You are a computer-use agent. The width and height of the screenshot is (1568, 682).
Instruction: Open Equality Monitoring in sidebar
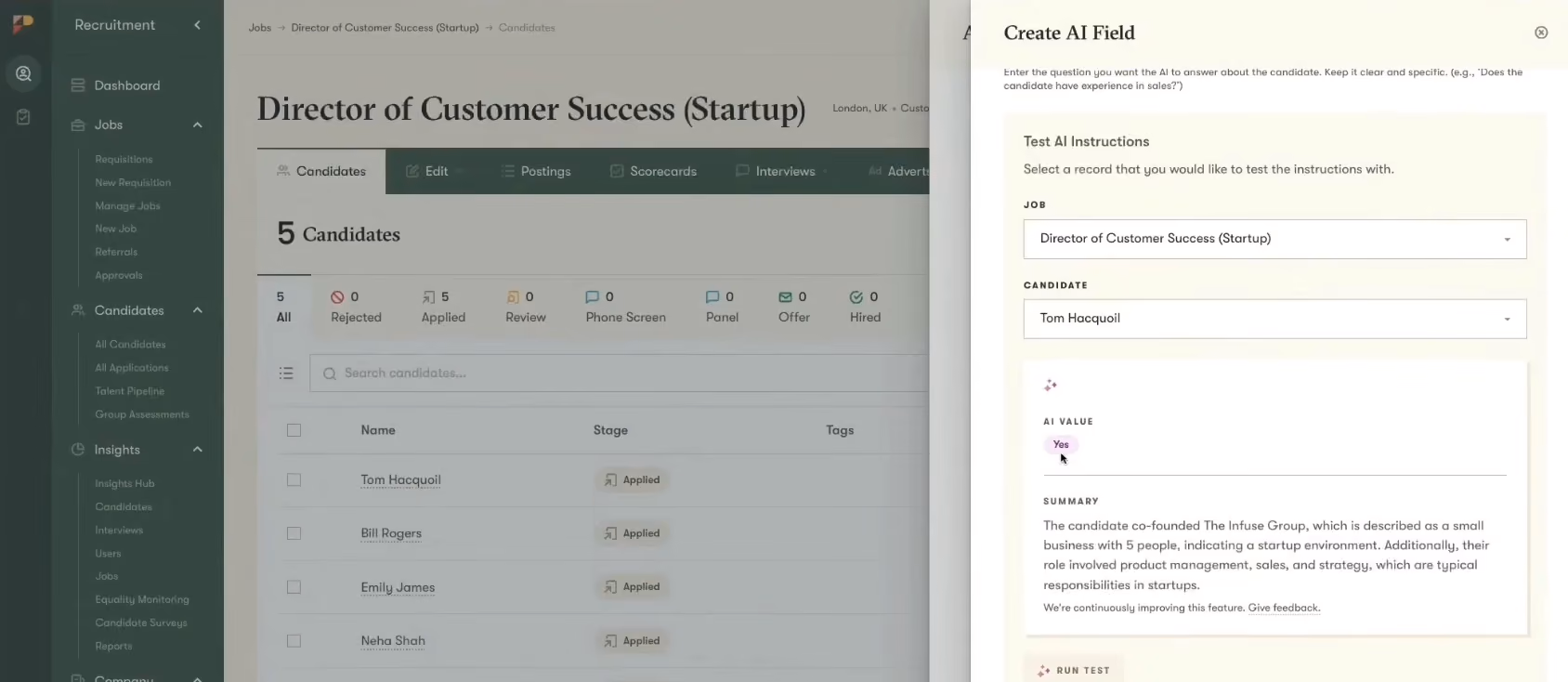tap(141, 600)
